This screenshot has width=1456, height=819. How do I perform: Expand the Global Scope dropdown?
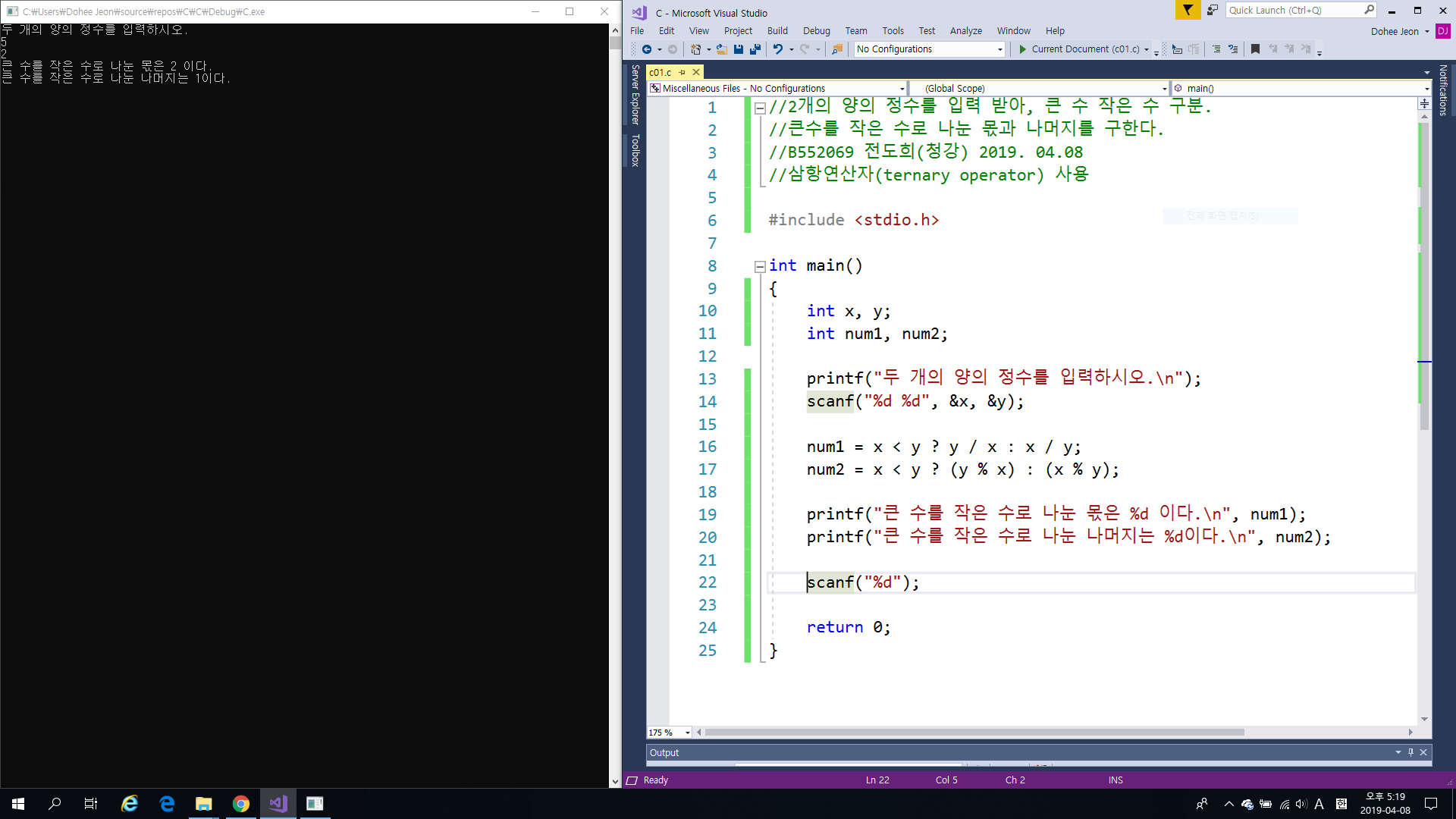pos(1165,89)
